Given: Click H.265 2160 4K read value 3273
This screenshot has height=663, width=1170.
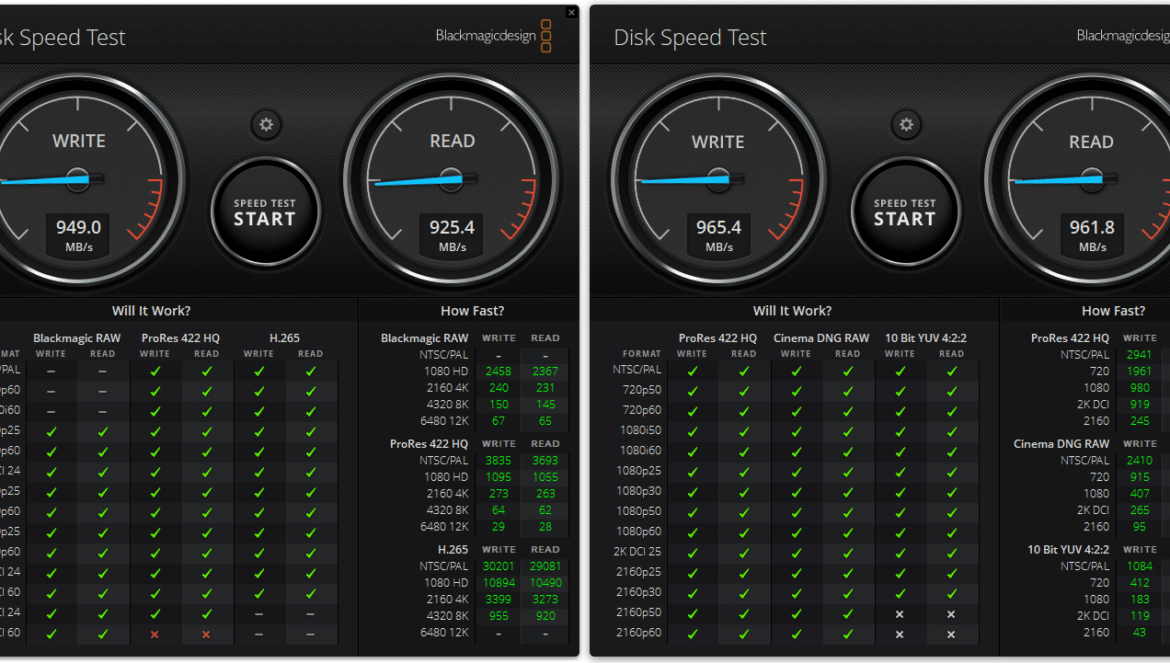Looking at the screenshot, I should [x=545, y=600].
